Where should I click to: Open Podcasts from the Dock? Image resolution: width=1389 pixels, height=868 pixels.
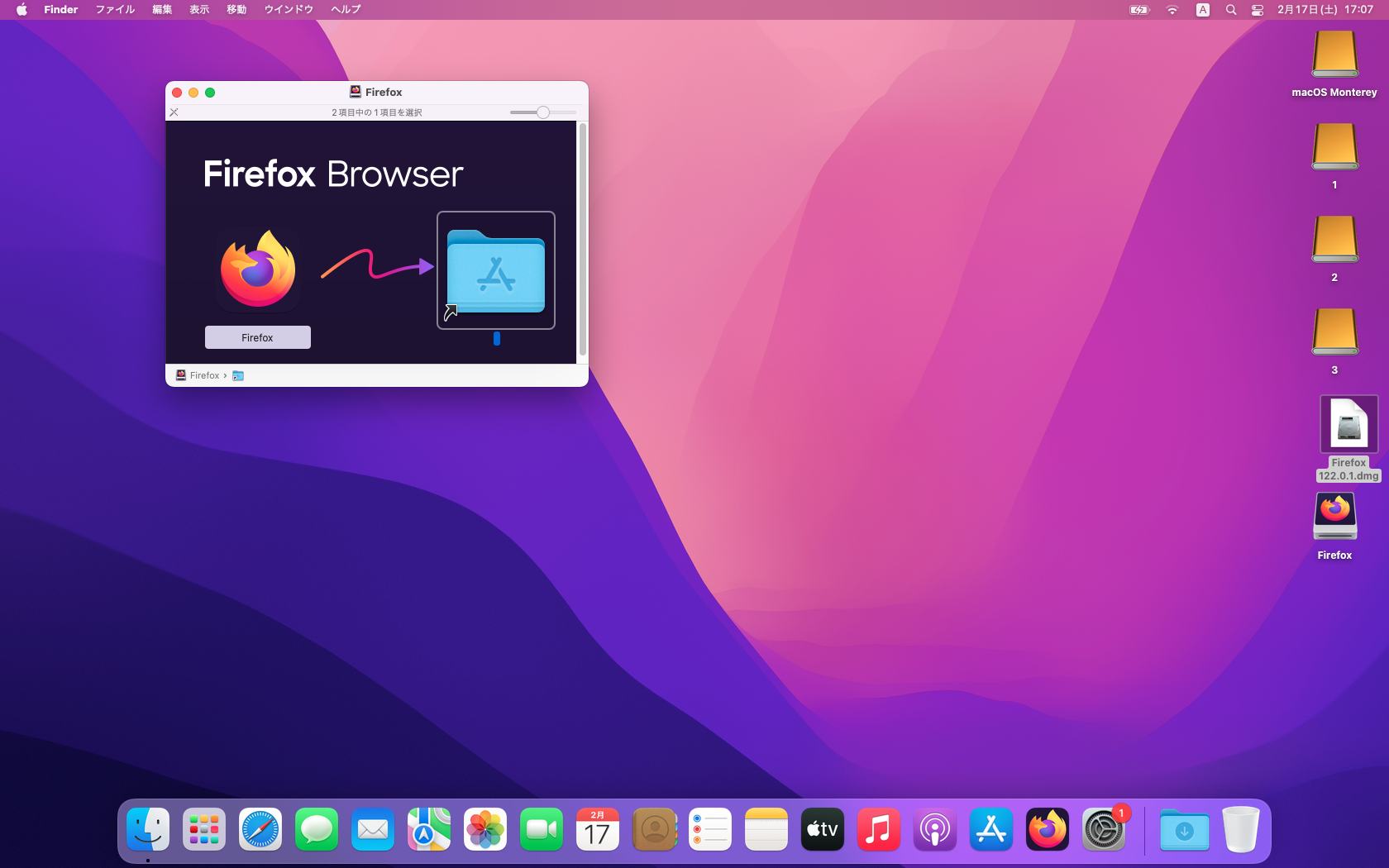[935, 829]
